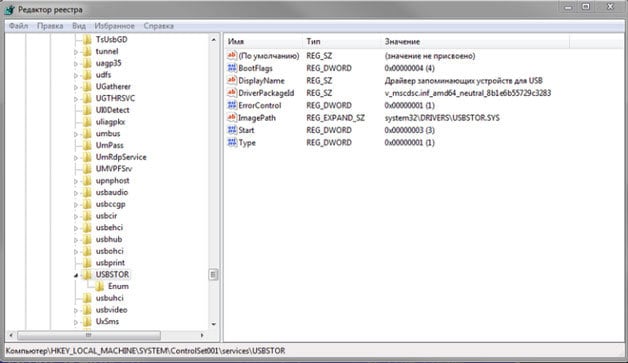Expand the usbvideo tree node

(x=76, y=310)
